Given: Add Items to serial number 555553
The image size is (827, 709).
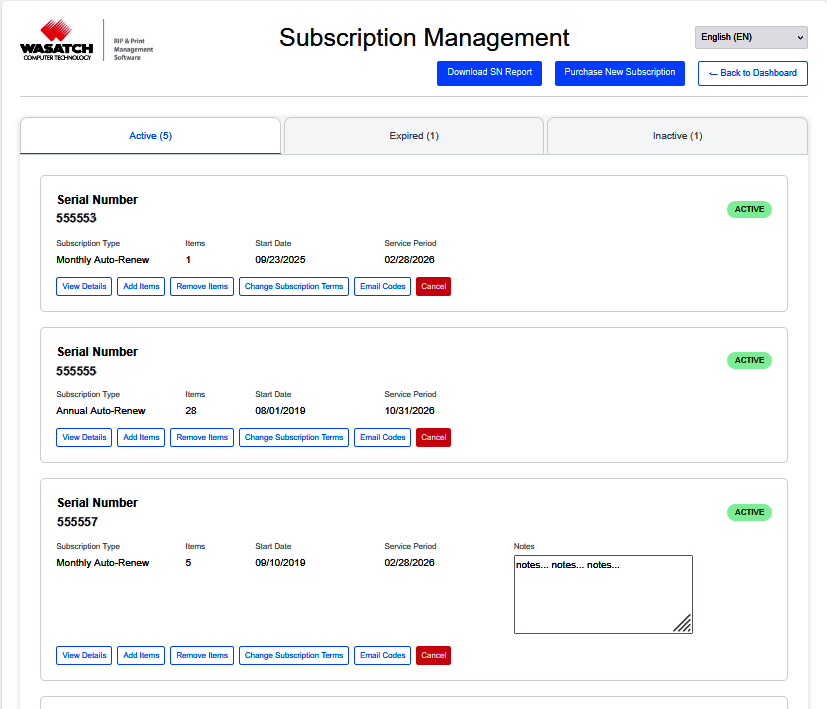Looking at the screenshot, I should 141,287.
